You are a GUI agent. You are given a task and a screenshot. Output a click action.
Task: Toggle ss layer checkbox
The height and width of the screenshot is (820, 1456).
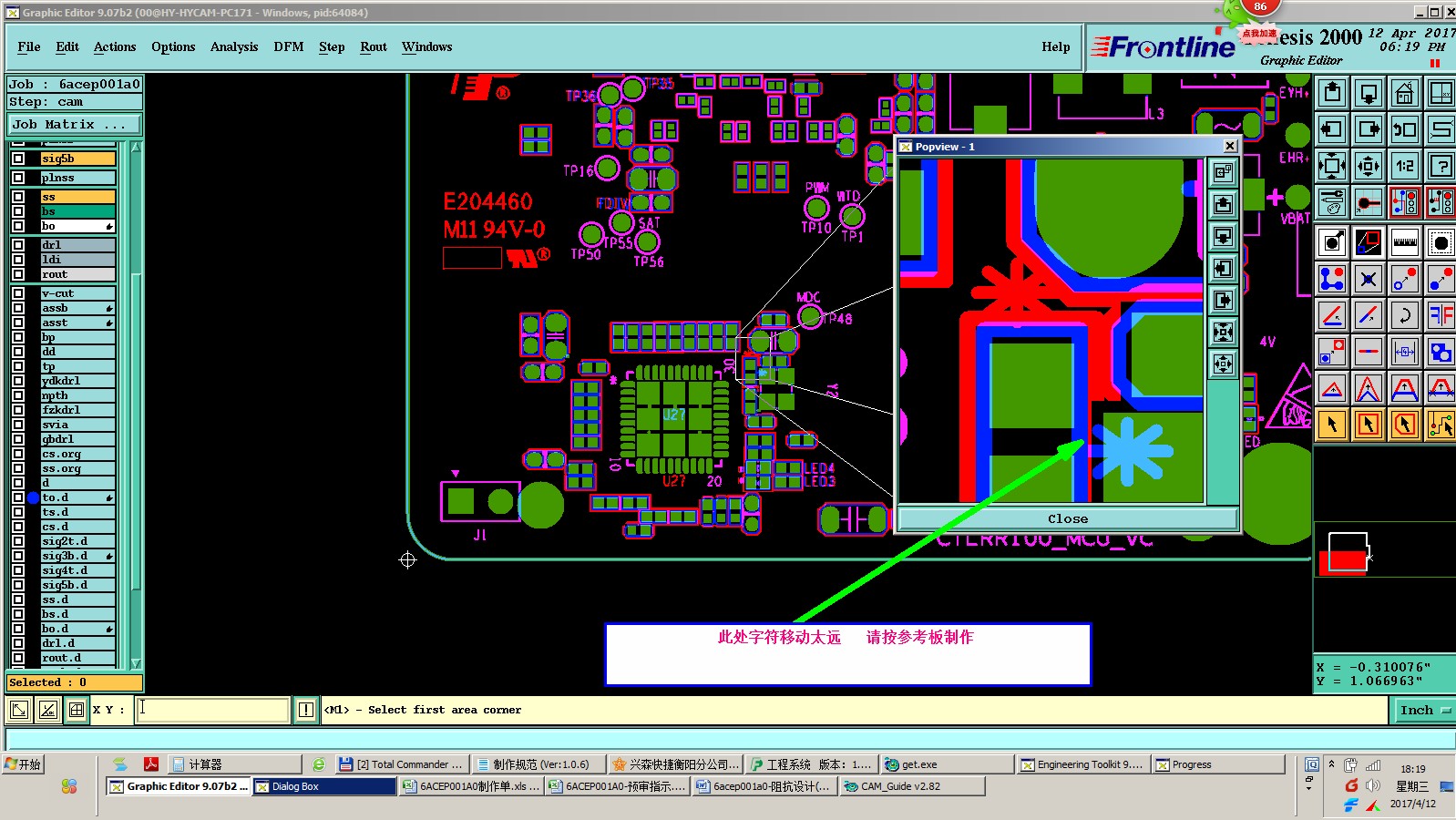pos(18,197)
